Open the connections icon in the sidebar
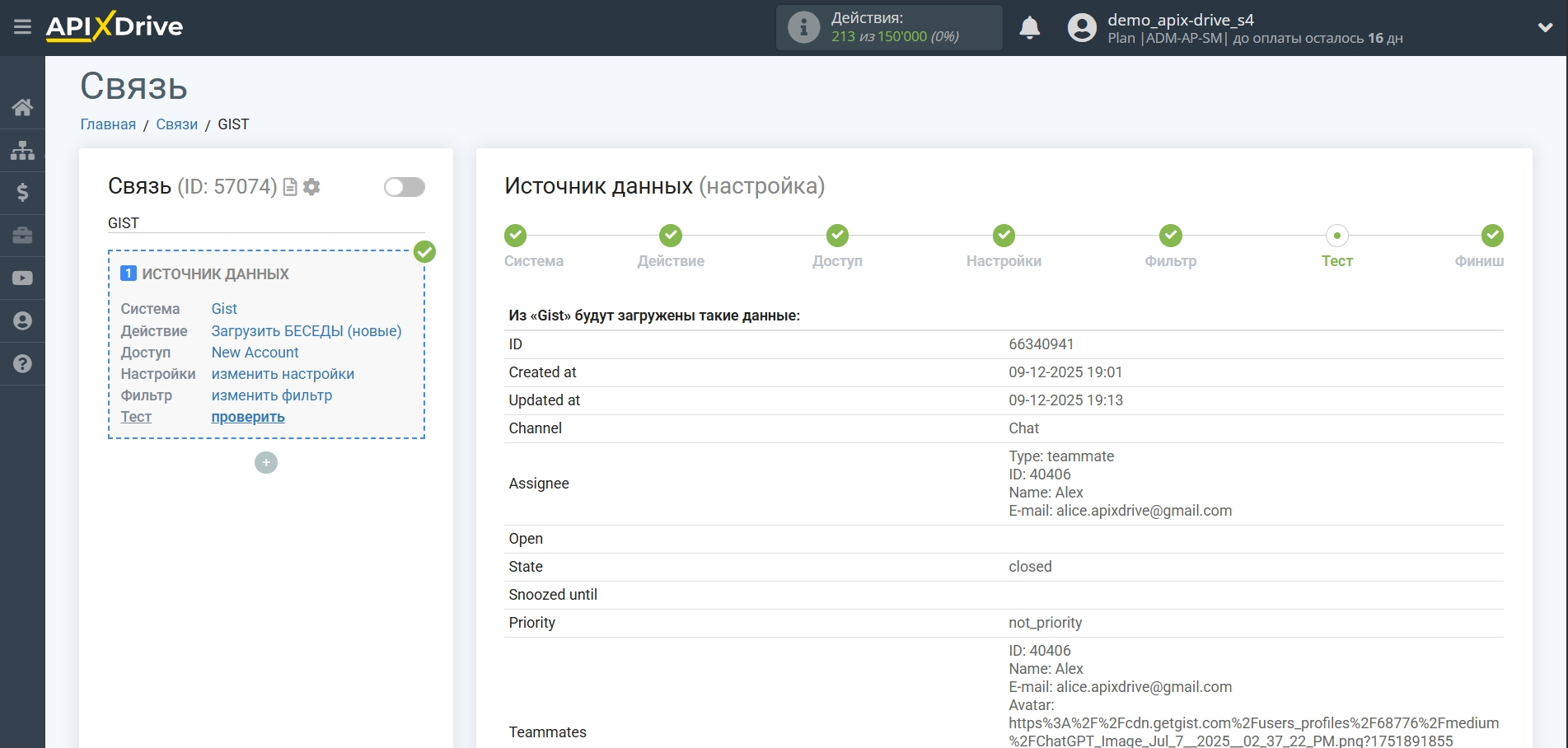This screenshot has width=1568, height=748. tap(22, 150)
